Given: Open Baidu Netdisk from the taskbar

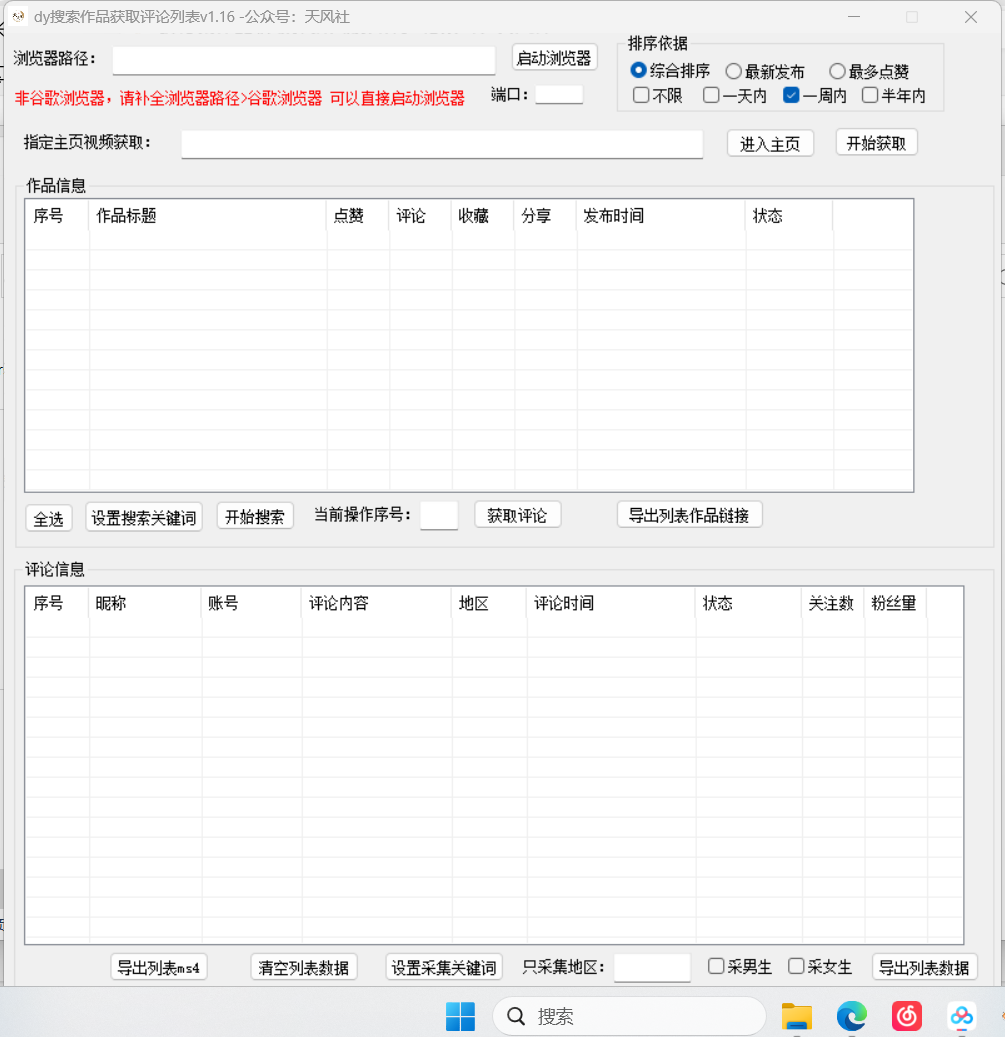Looking at the screenshot, I should tap(962, 1016).
